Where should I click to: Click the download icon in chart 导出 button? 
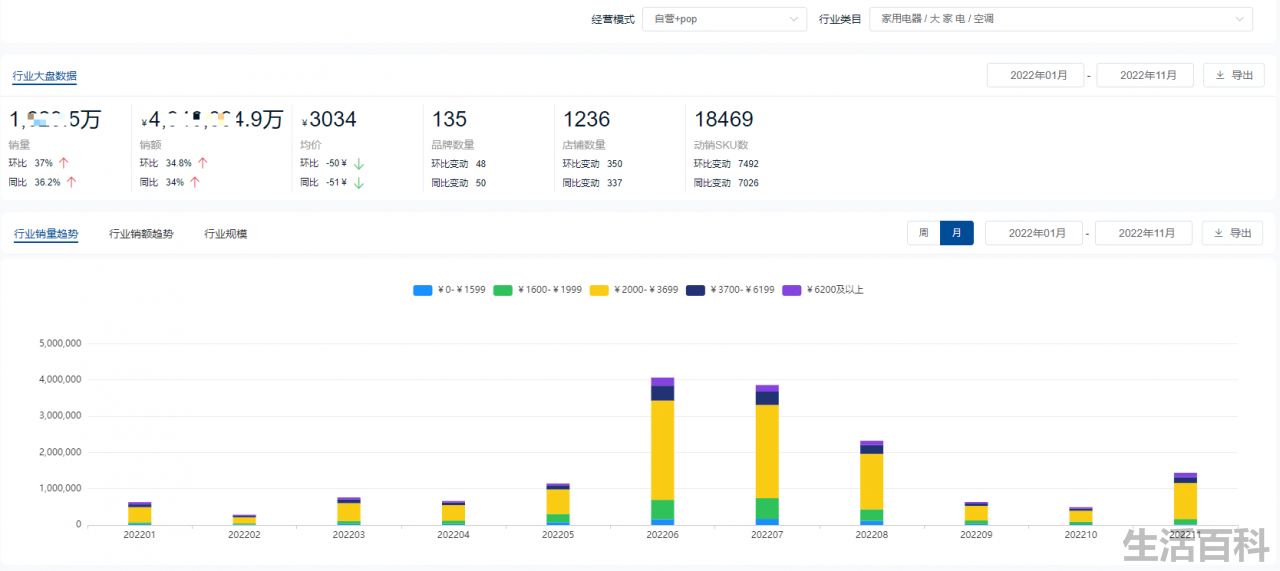1219,233
